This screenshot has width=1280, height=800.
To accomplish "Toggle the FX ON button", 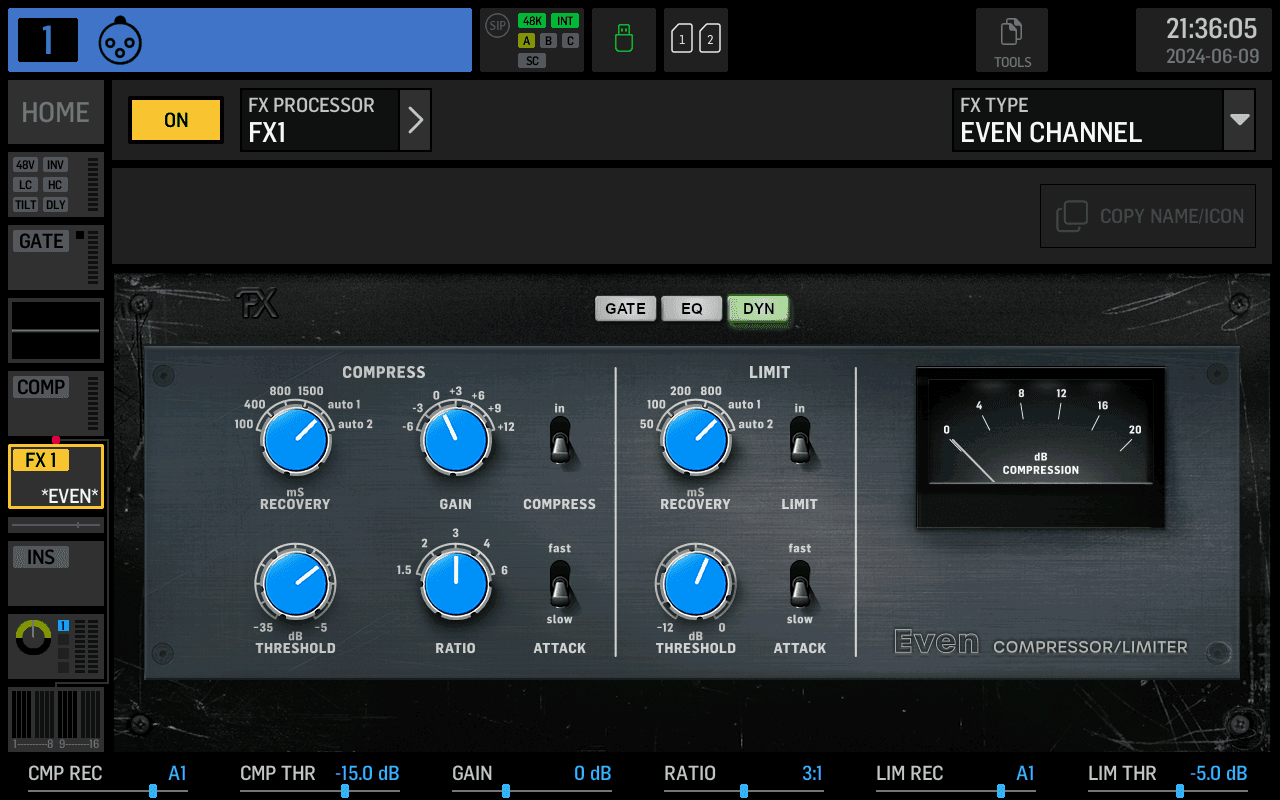I will 176,120.
